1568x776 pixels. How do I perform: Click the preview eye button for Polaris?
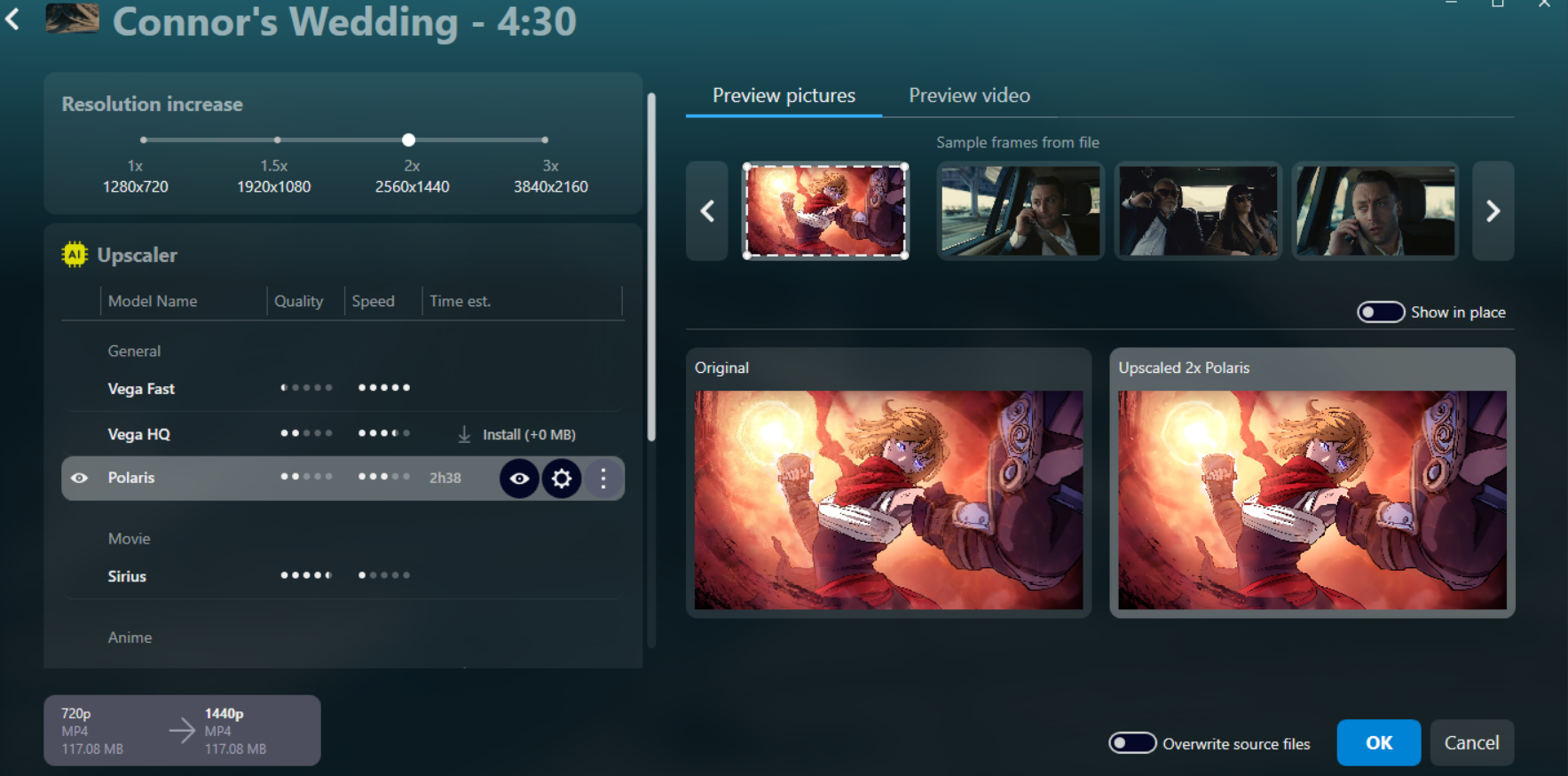coord(519,479)
